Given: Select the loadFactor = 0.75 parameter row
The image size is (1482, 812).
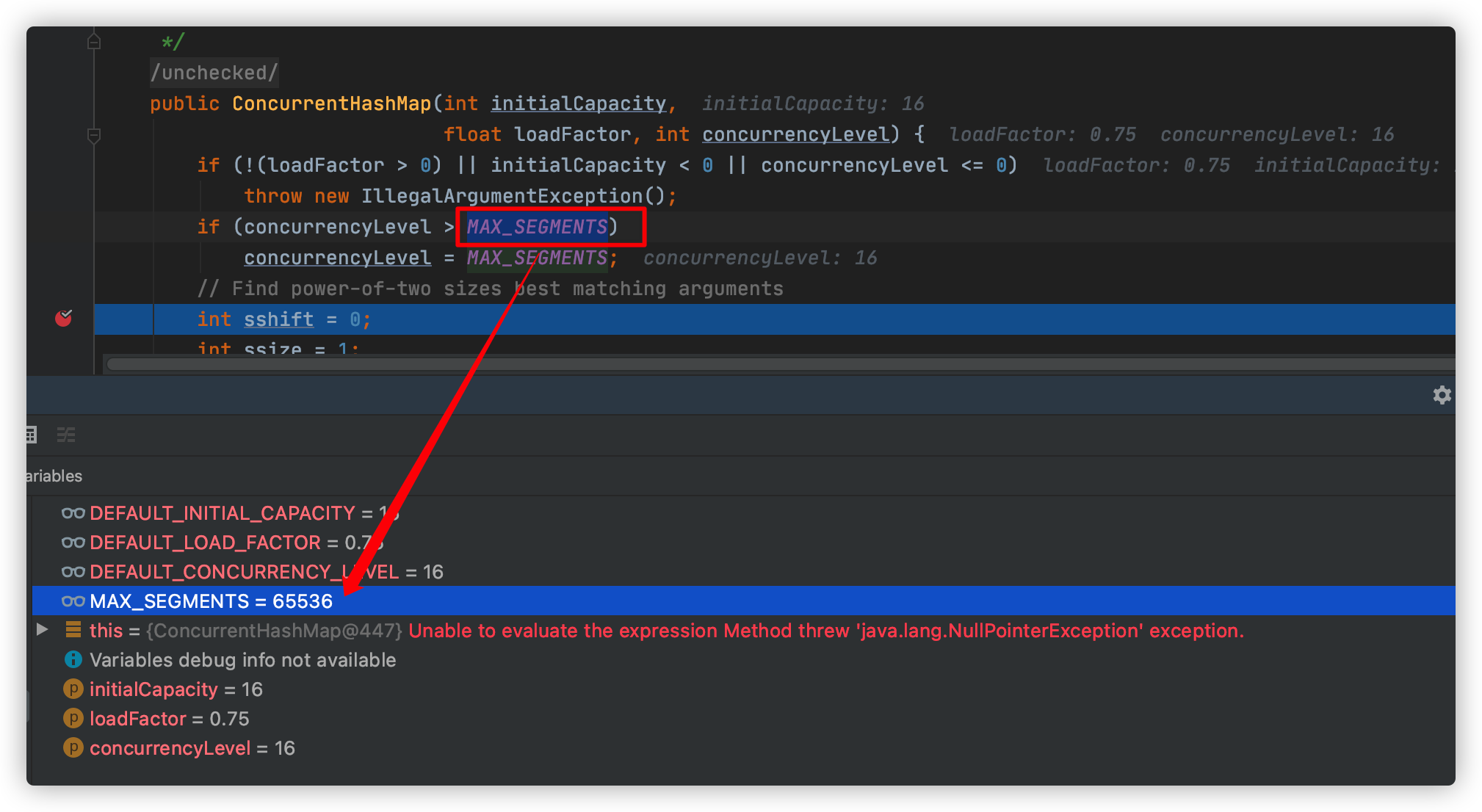Looking at the screenshot, I should [743, 718].
